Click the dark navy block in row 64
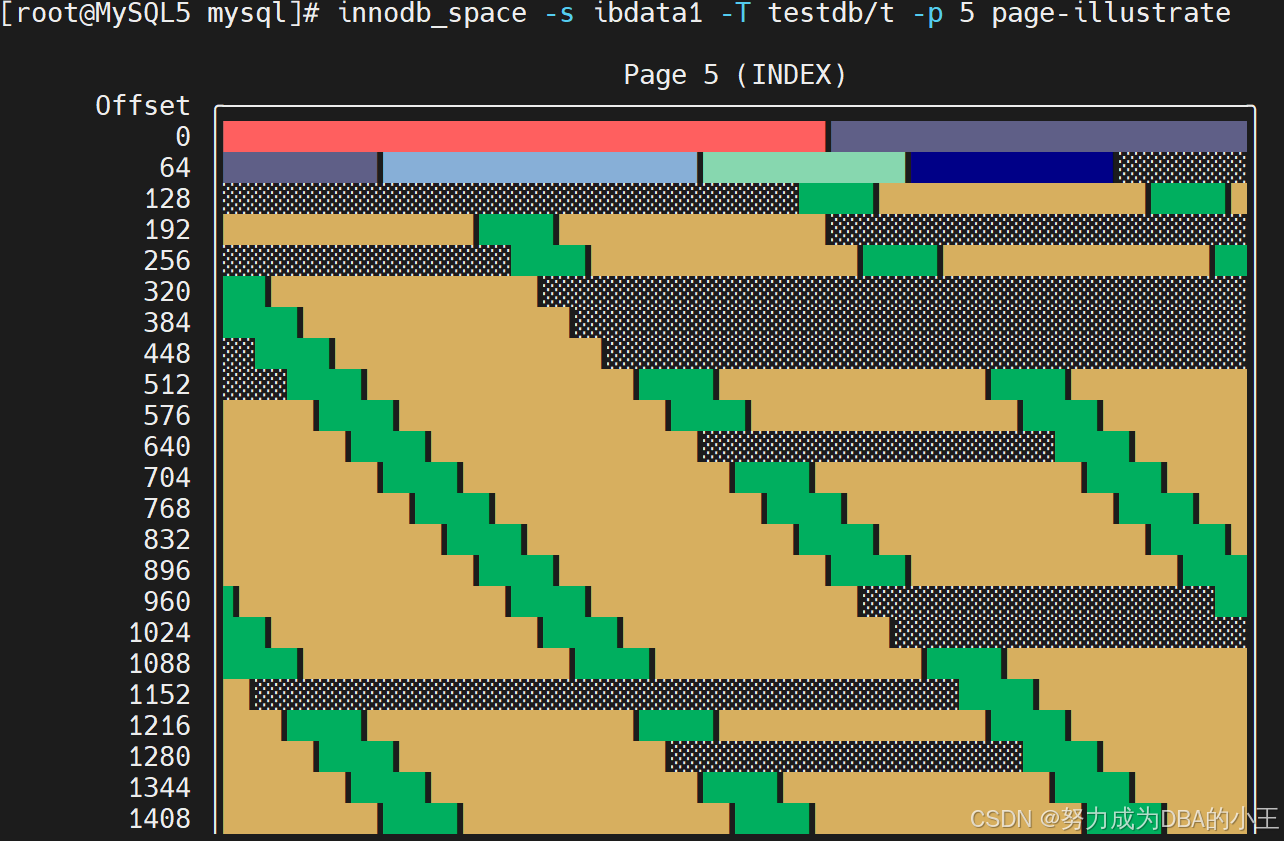This screenshot has width=1284, height=841. coord(1012,168)
